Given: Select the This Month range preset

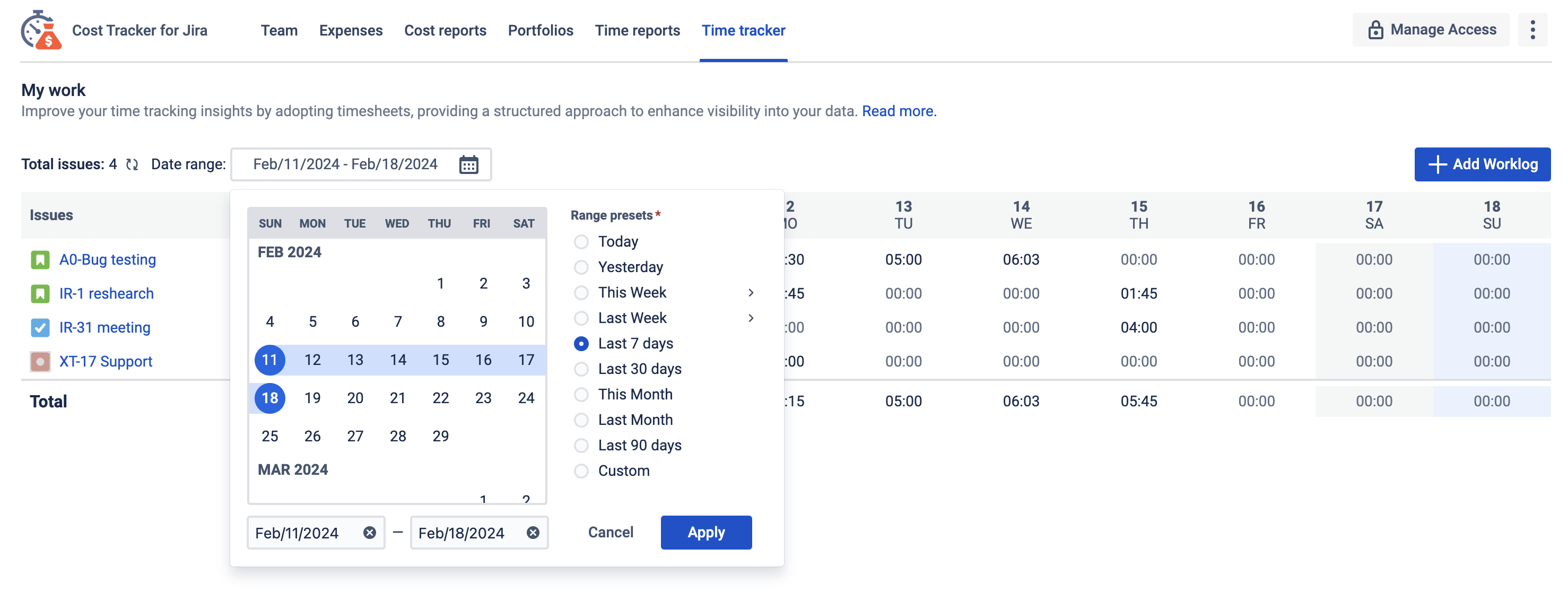Looking at the screenshot, I should [x=581, y=395].
